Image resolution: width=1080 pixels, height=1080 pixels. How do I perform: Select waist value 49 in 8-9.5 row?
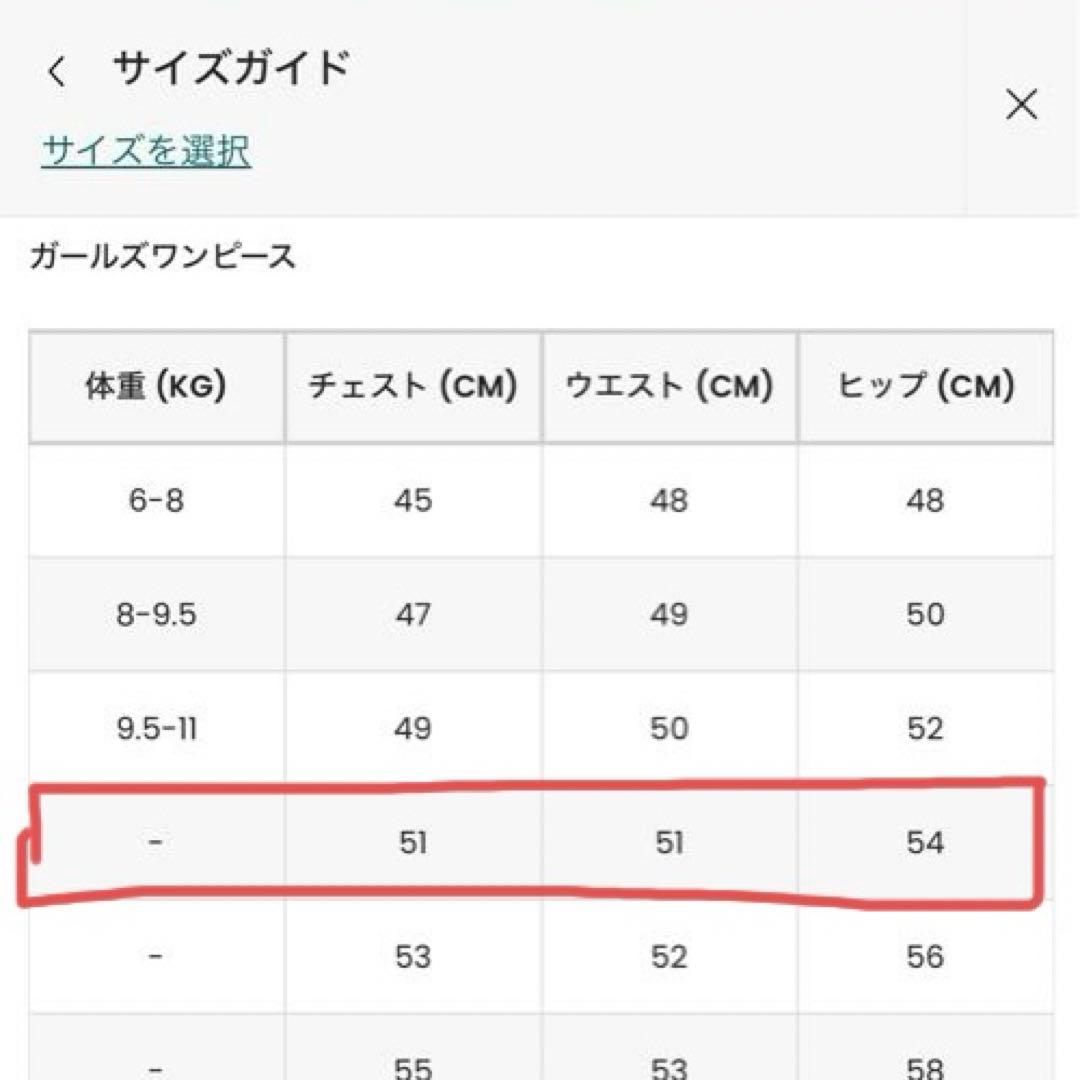coord(669,614)
